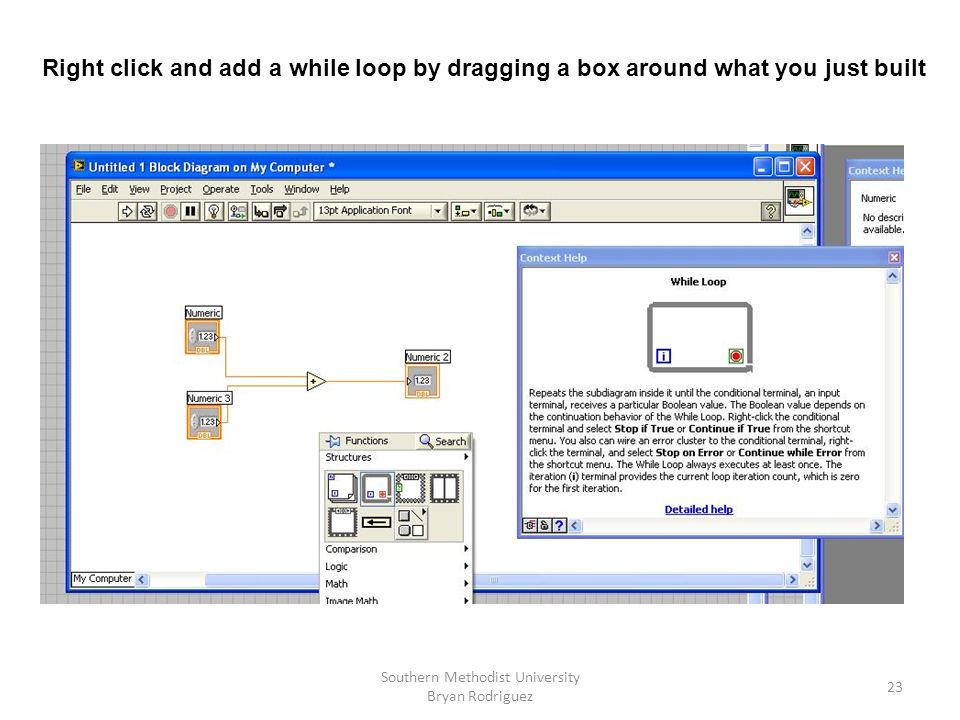
Task: Select the Feedback Node icon
Action: pyautogui.click(x=376, y=523)
